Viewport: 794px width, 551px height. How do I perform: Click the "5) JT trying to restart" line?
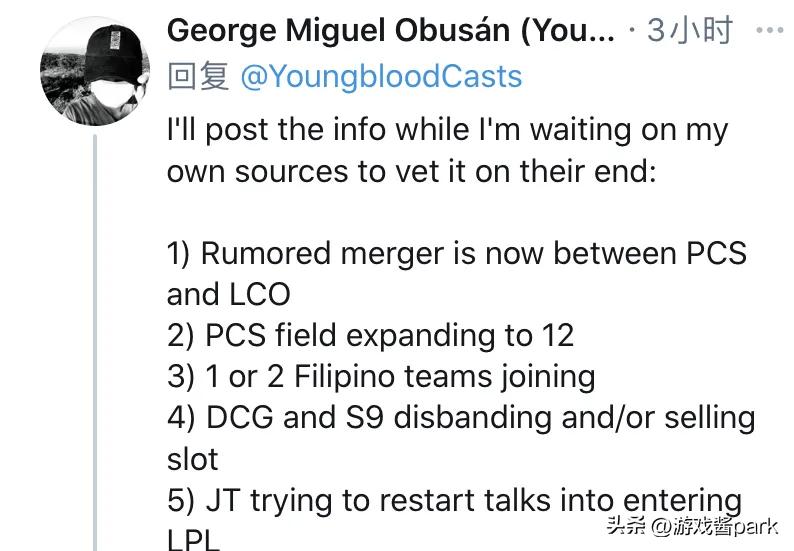point(454,499)
